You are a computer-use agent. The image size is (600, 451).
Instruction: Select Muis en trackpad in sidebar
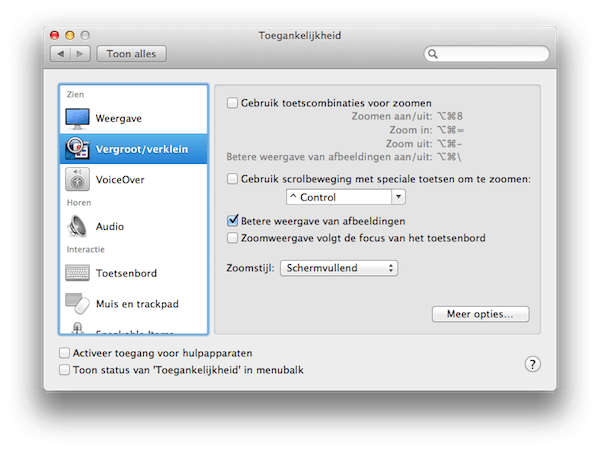[x=134, y=303]
